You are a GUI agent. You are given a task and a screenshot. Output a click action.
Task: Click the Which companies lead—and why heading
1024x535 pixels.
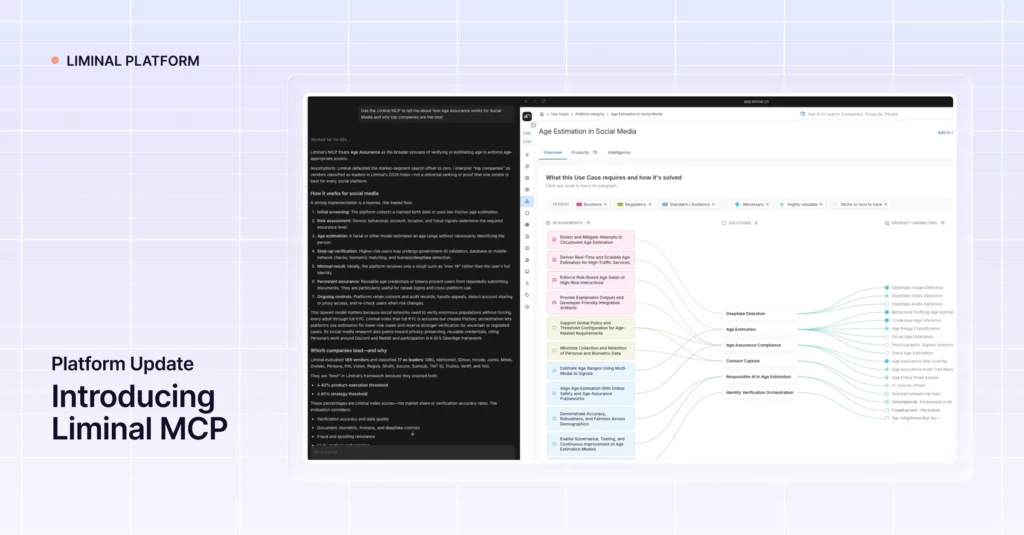348,350
